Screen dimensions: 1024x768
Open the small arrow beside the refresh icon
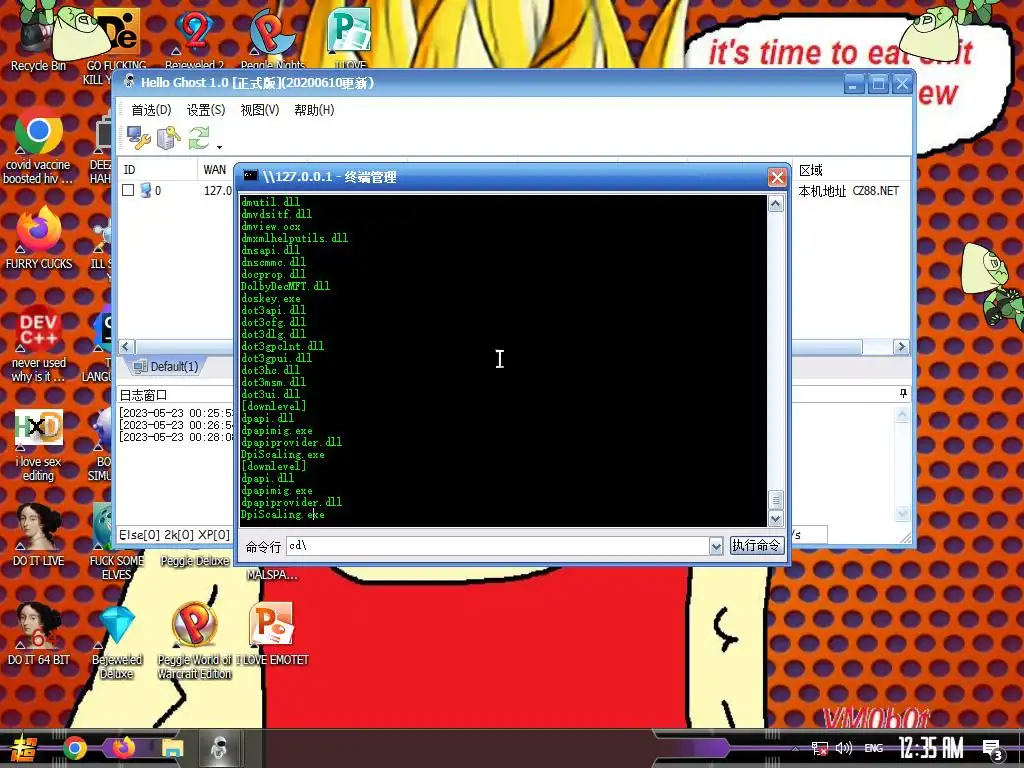(219, 147)
